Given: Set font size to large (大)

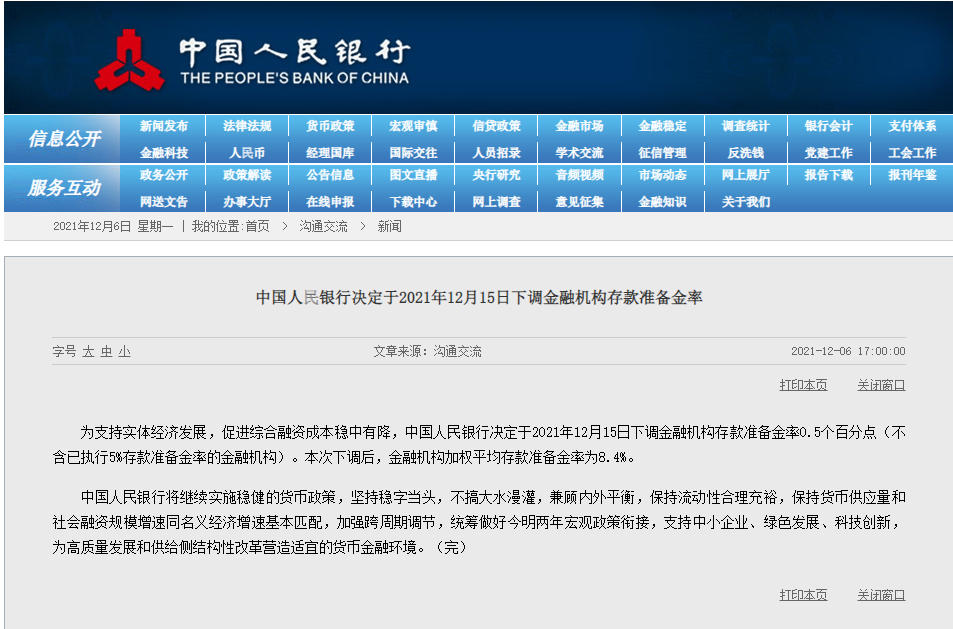Looking at the screenshot, I should point(88,352).
